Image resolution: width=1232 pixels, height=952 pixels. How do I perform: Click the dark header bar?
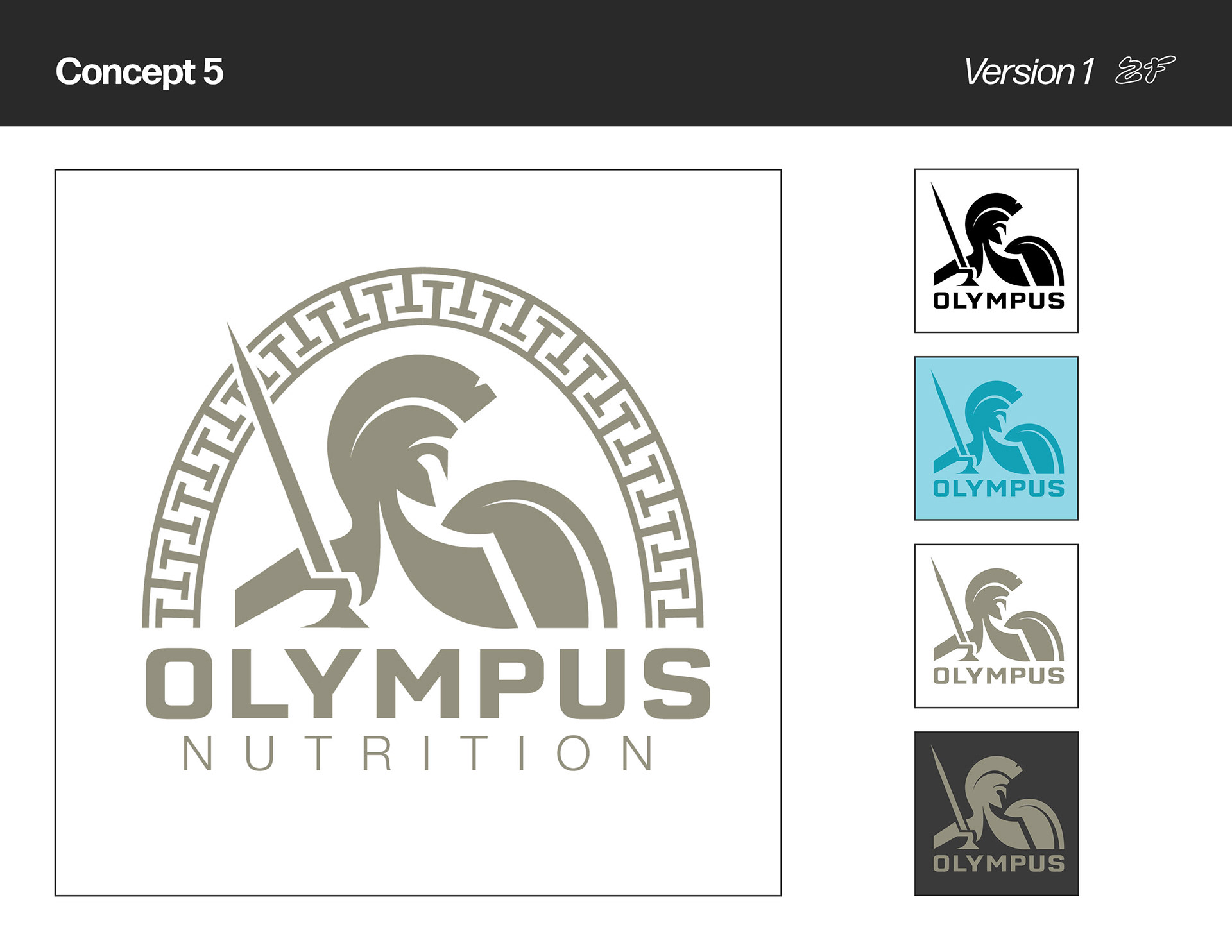click(616, 63)
